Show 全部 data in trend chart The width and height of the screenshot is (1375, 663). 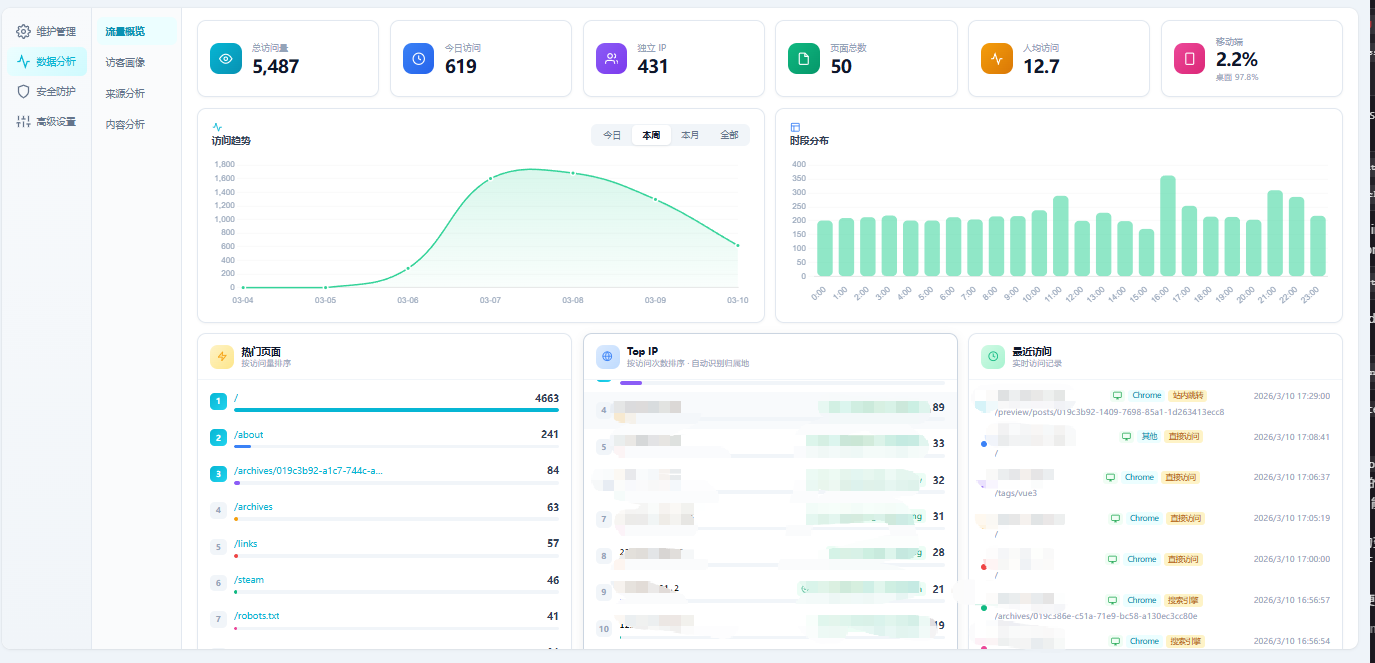(x=729, y=135)
